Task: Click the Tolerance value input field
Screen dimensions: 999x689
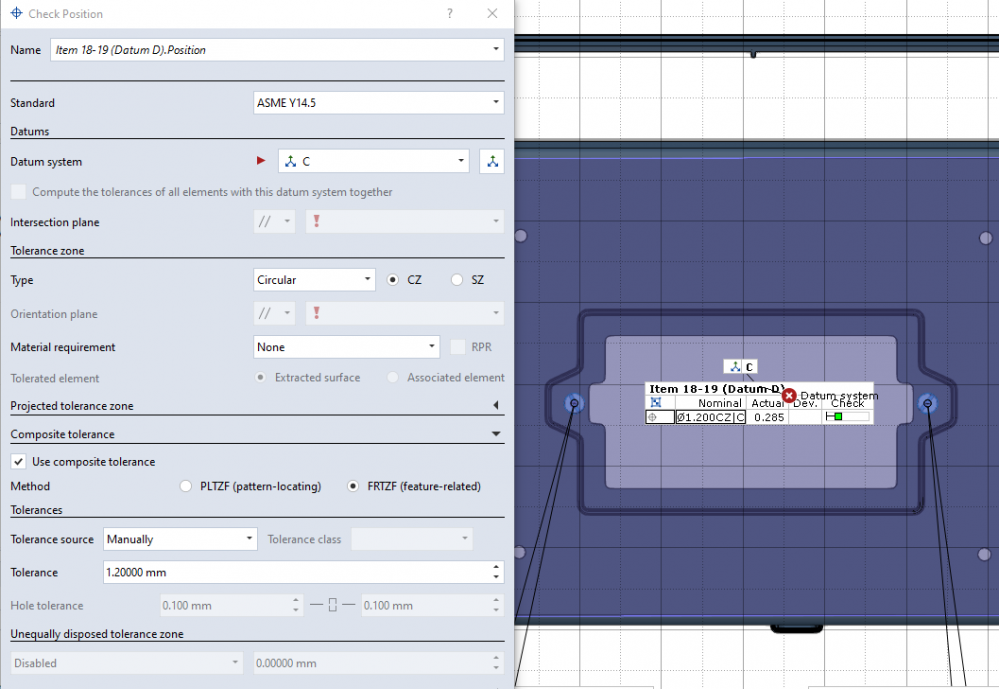Action: [295, 573]
